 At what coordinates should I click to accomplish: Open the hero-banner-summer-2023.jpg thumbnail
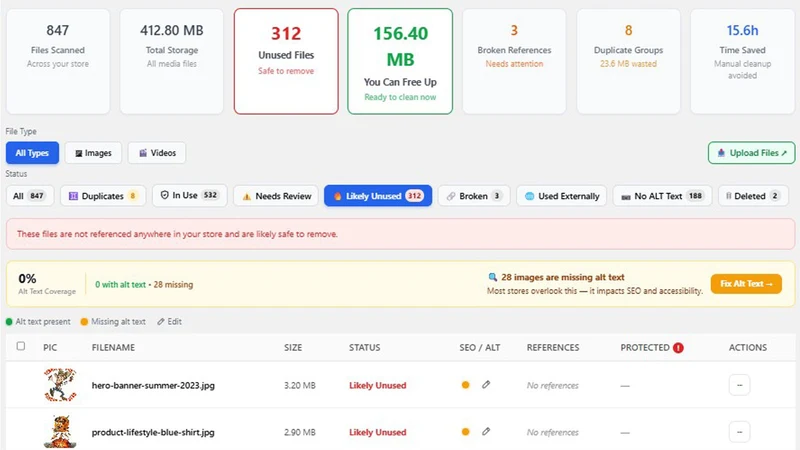pos(60,385)
